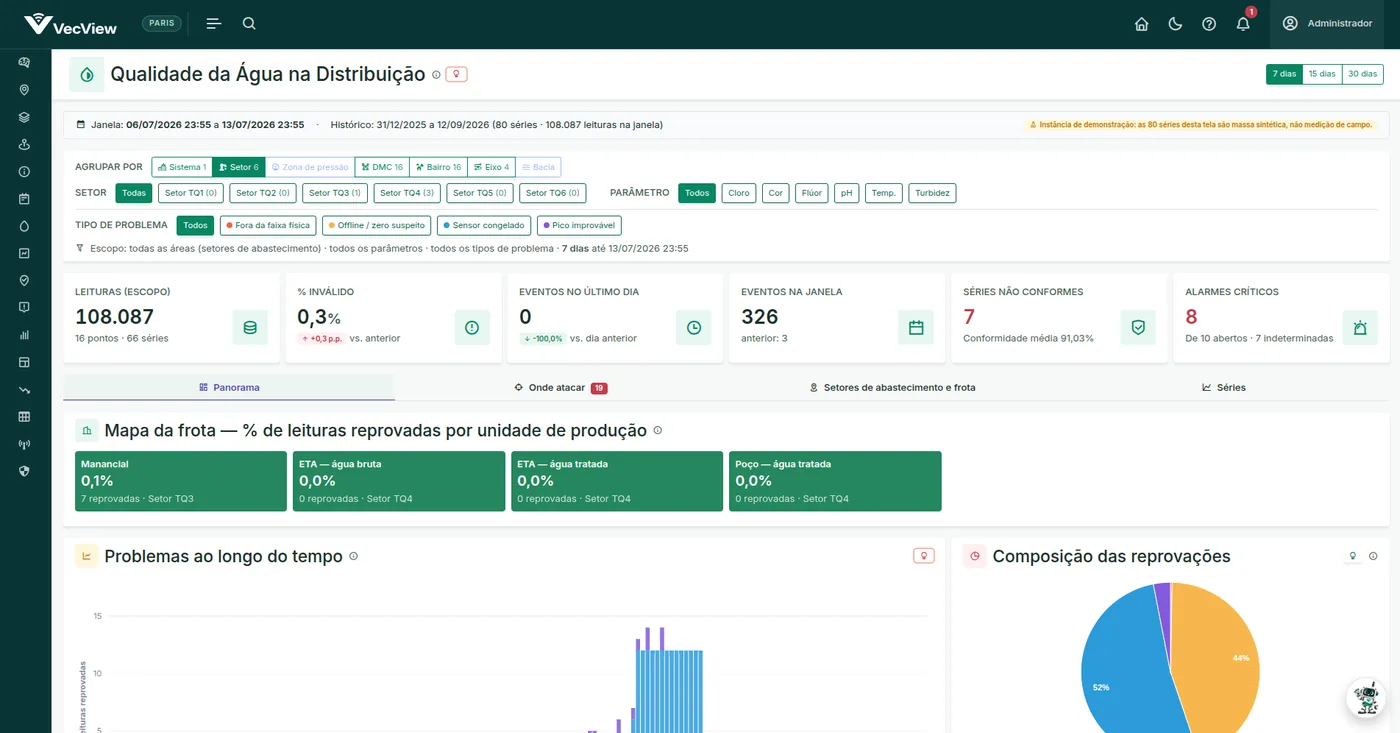Screen dimensions: 1400x733
Task: Switch to Onde atacar tab
Action: (x=561, y=387)
